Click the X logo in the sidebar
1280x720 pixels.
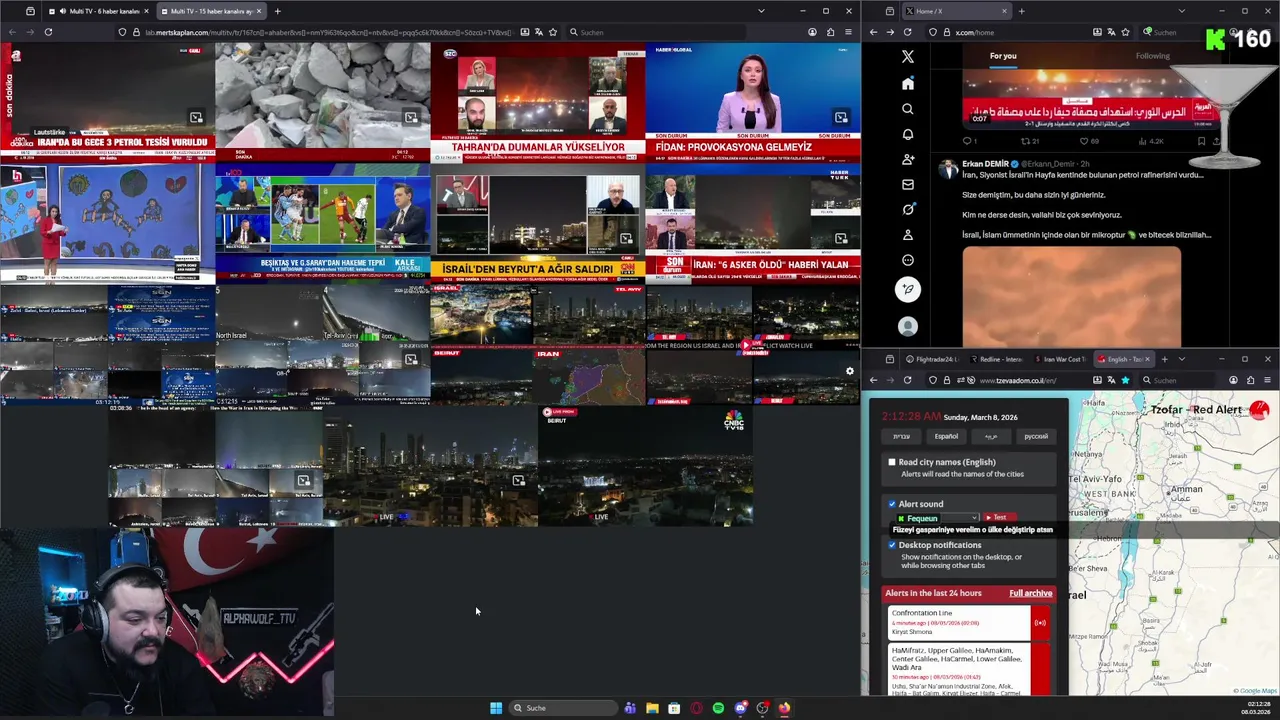(x=907, y=57)
